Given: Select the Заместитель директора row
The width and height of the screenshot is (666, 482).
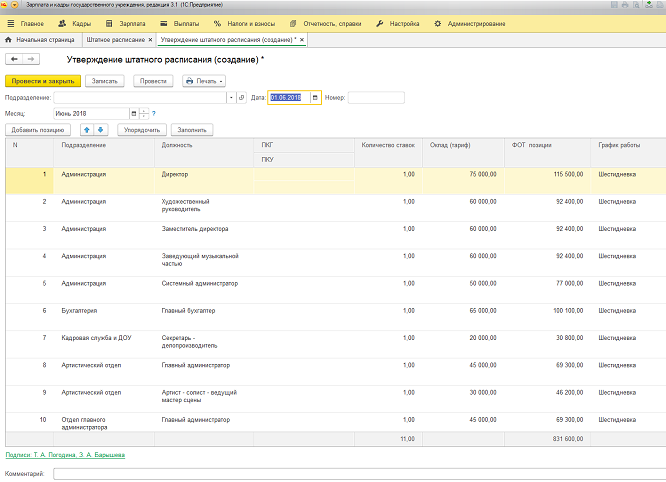Looking at the screenshot, I should click(x=336, y=235).
